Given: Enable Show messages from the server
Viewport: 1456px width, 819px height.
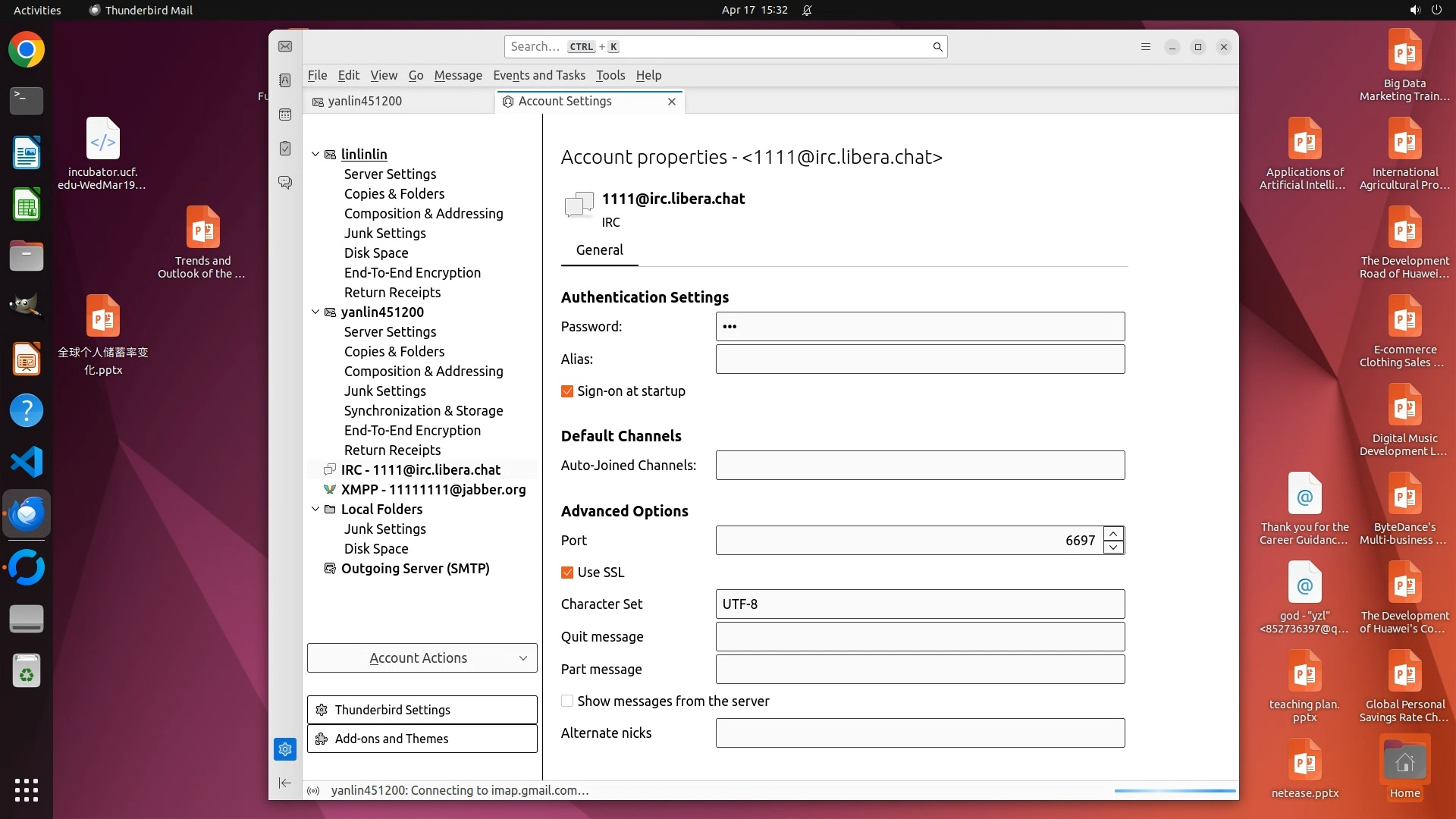Looking at the screenshot, I should click(x=567, y=701).
